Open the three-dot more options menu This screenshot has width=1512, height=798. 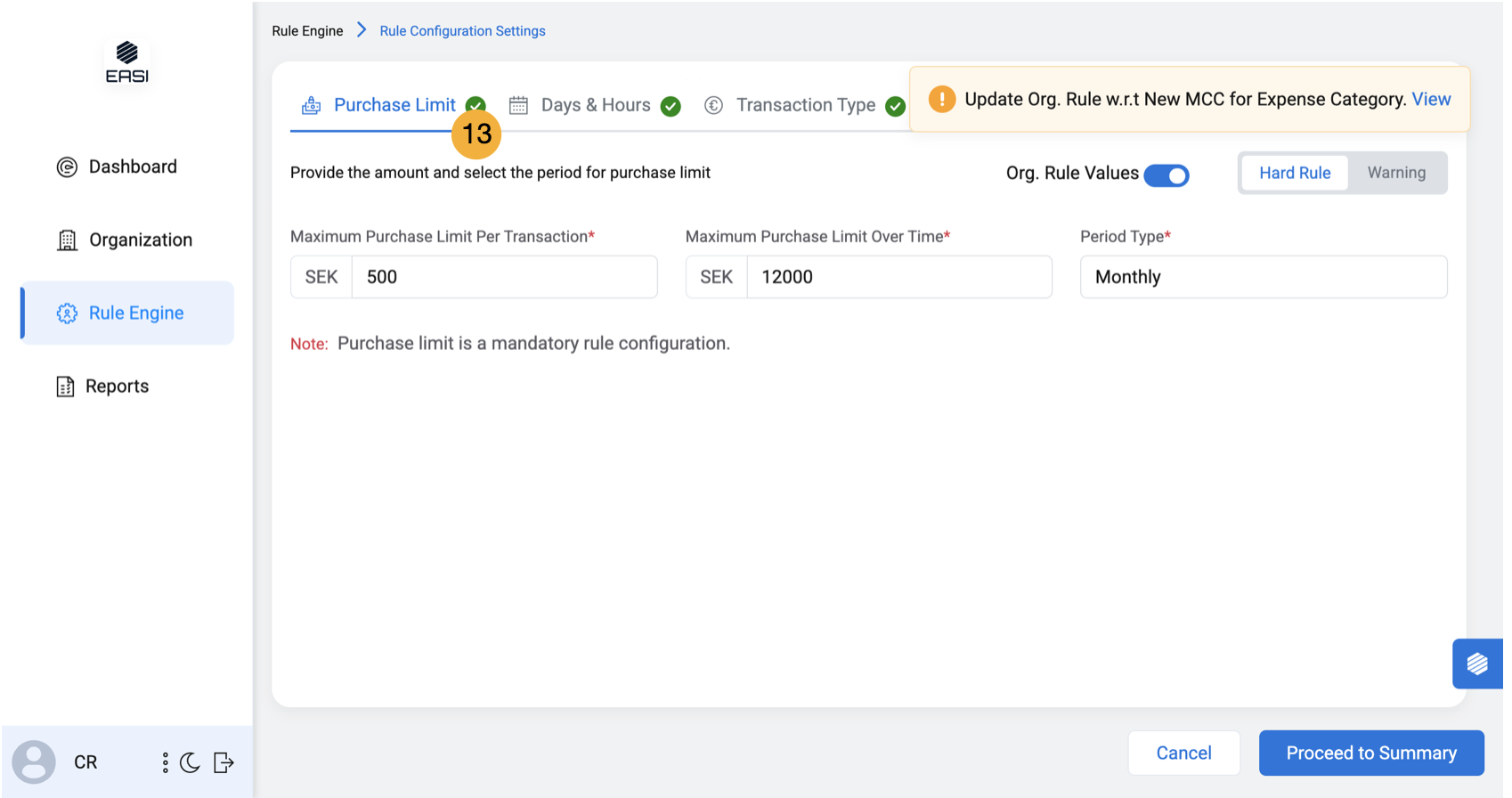pos(165,762)
